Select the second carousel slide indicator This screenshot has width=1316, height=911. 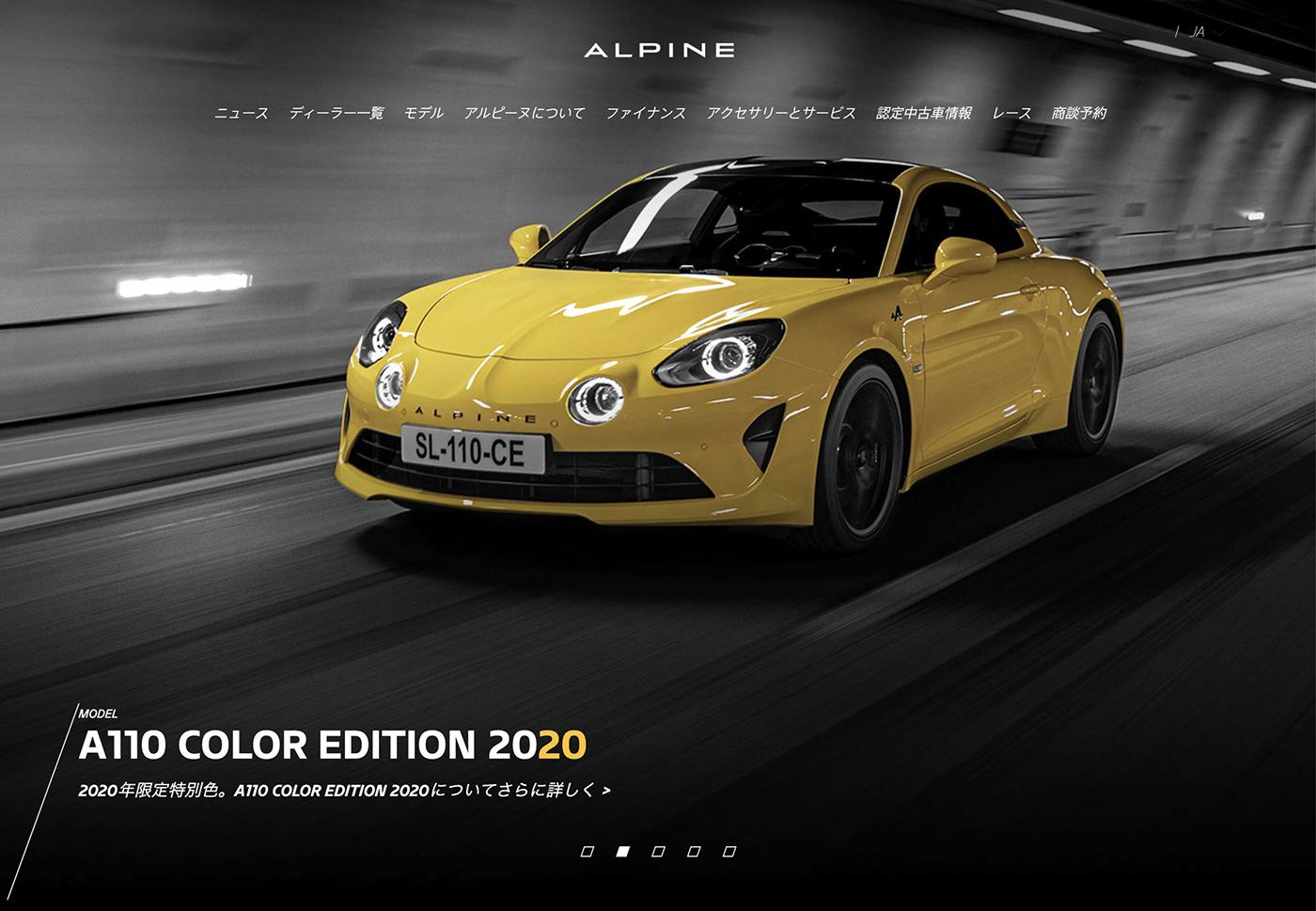click(x=622, y=852)
